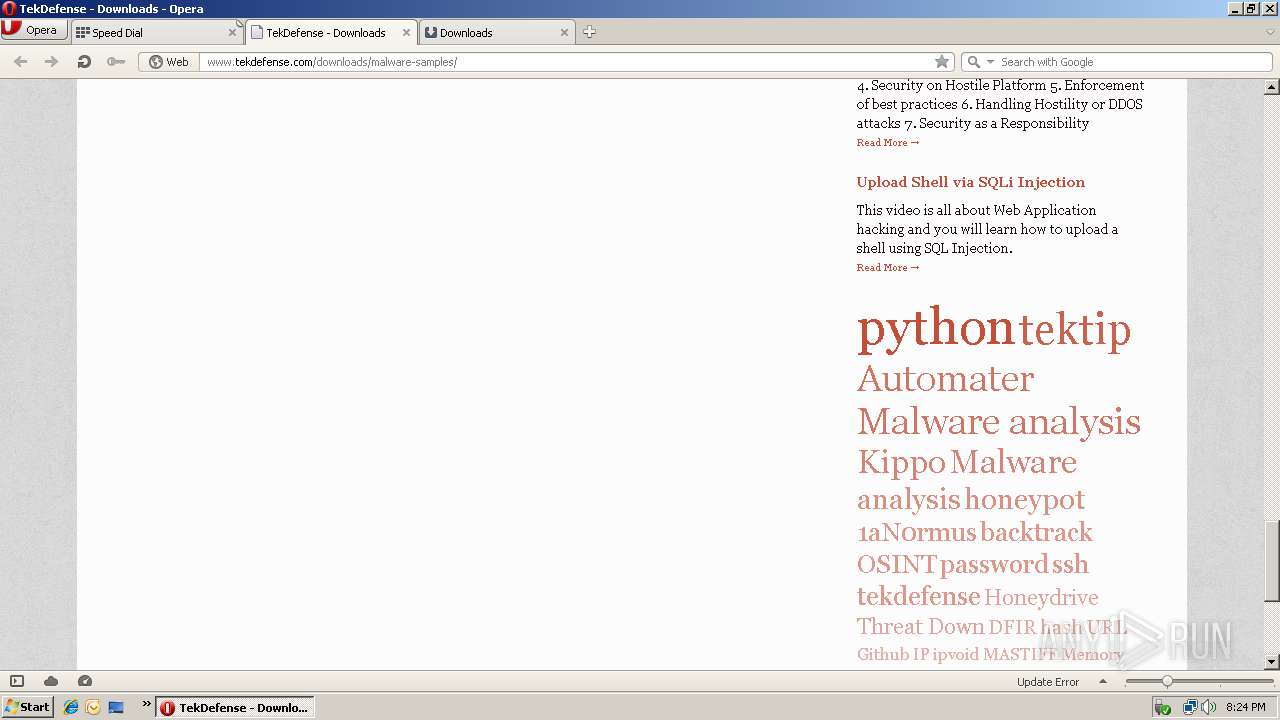Viewport: 1280px width, 720px height.
Task: Click the 8:24 PM system clock
Action: 1246,707
